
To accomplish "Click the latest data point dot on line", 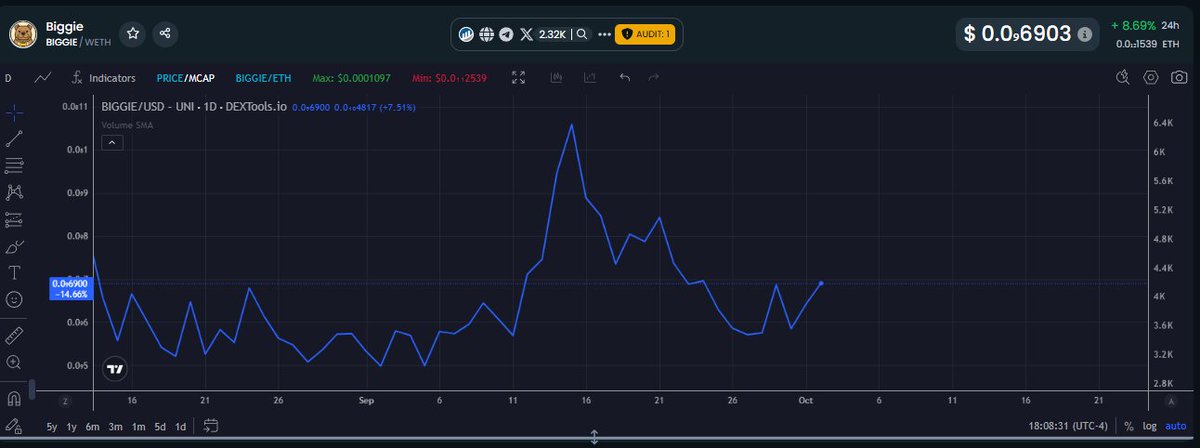I will pos(821,284).
